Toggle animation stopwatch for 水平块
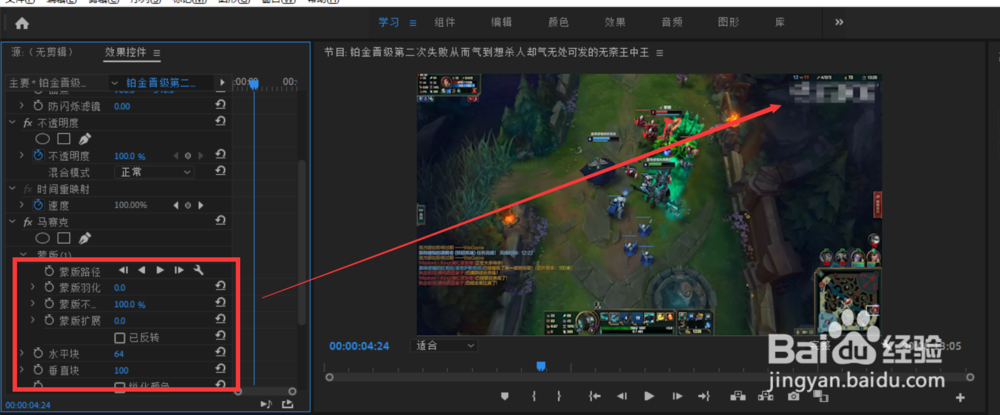This screenshot has height=415, width=1000. (x=38, y=354)
